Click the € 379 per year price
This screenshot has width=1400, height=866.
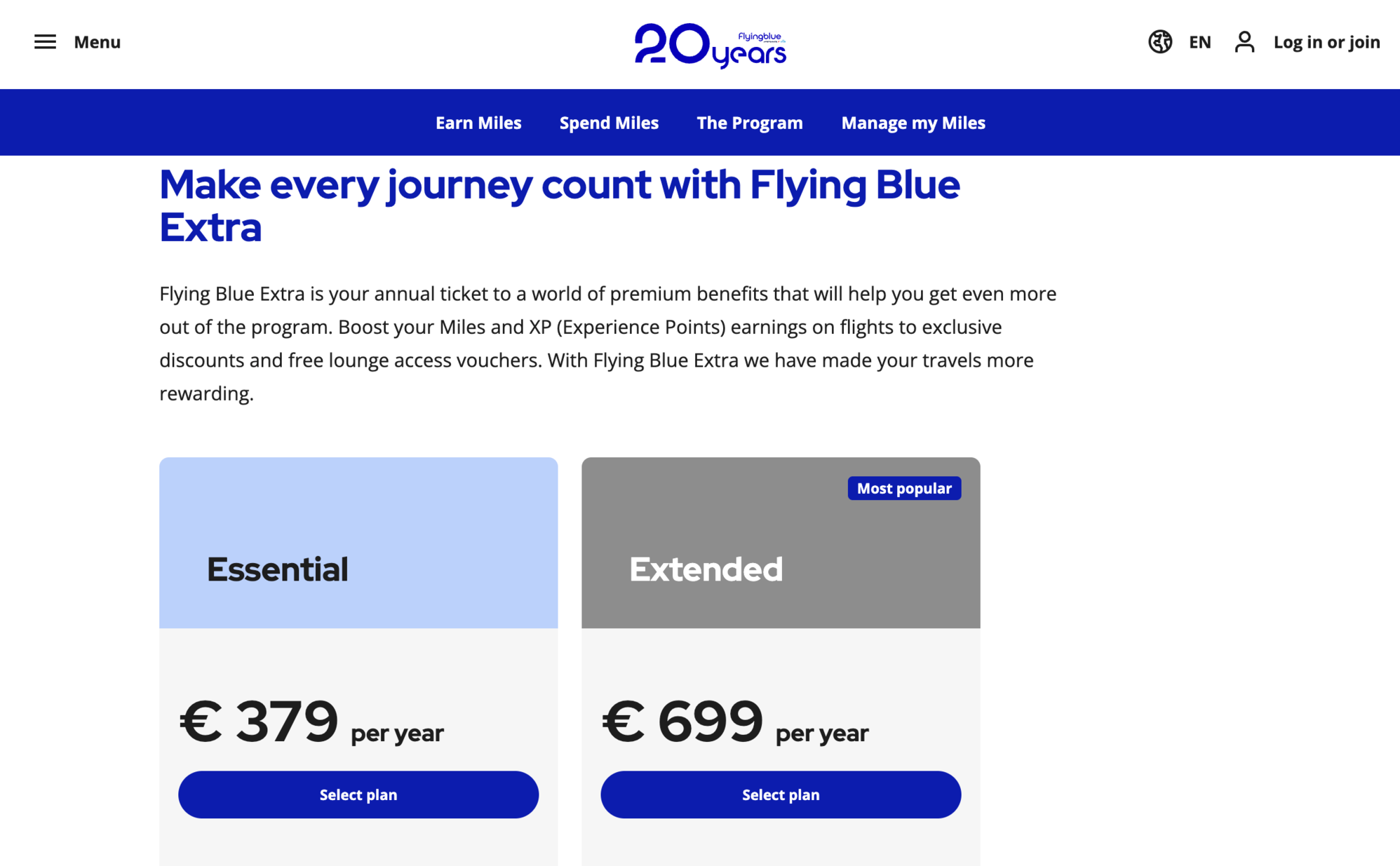[x=311, y=722]
